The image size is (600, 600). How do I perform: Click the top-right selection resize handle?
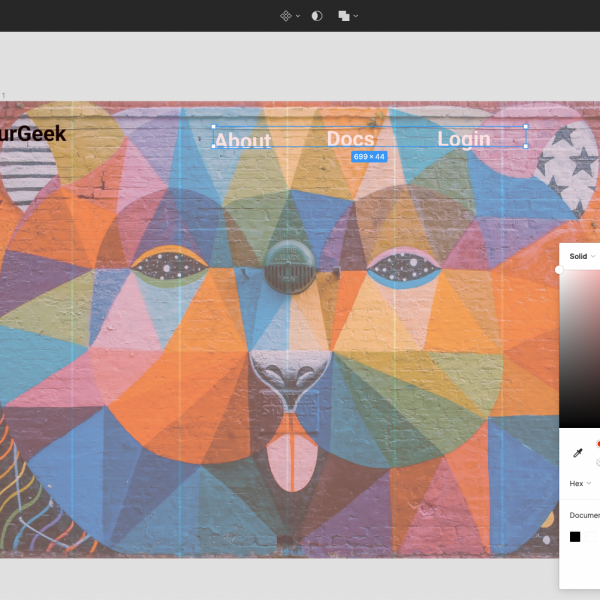(526, 128)
